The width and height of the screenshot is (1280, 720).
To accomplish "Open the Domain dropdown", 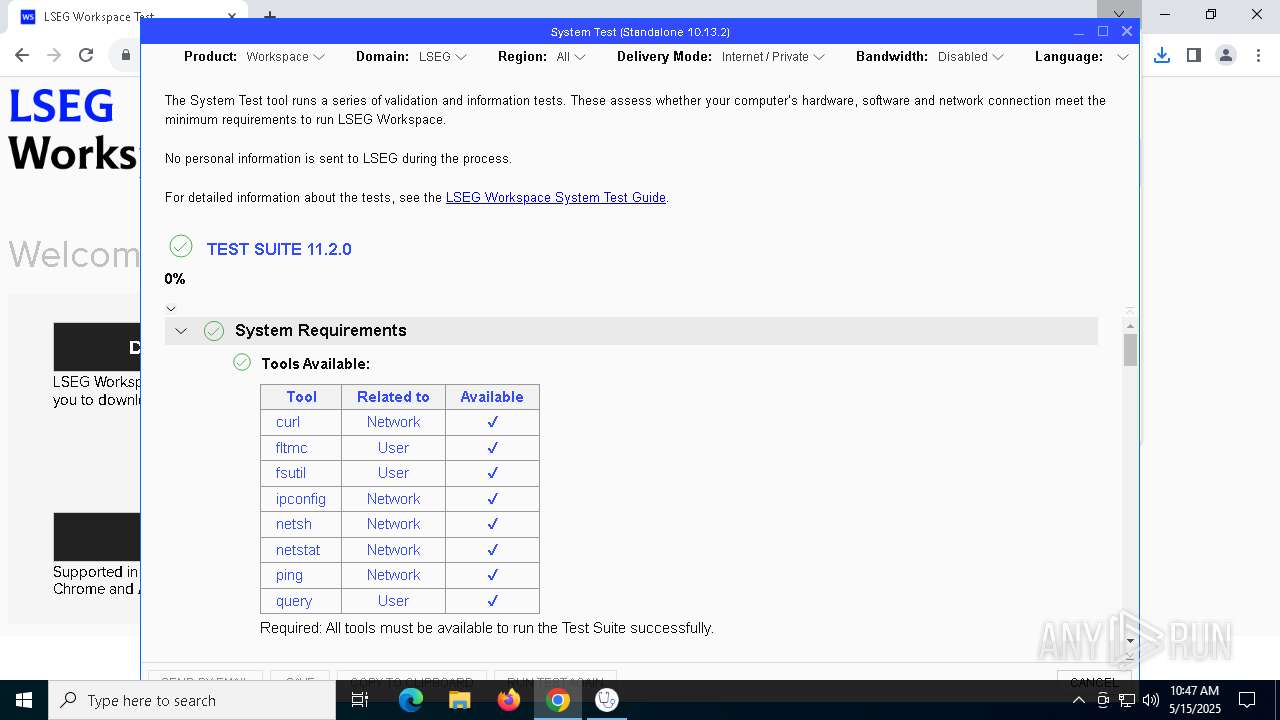I will click(442, 57).
